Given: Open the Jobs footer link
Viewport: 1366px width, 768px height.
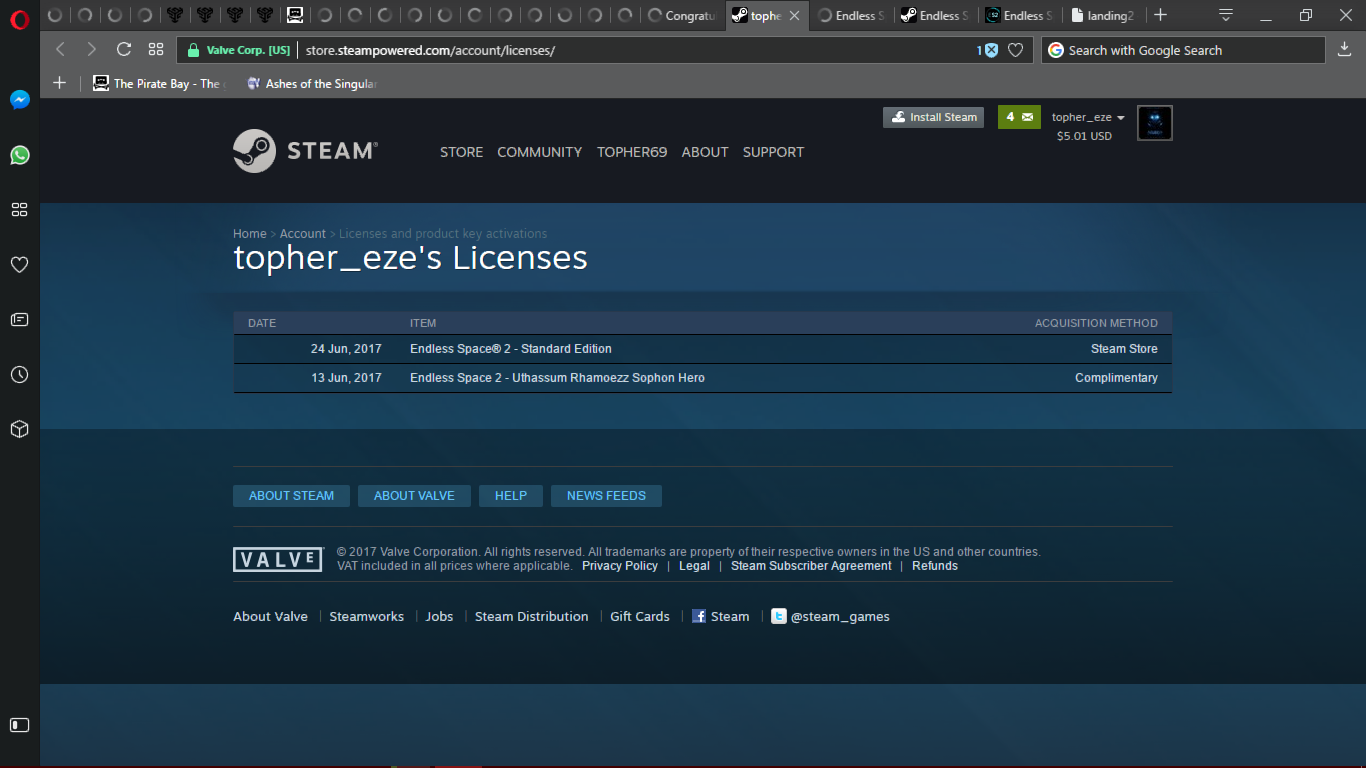Looking at the screenshot, I should [x=439, y=617].
